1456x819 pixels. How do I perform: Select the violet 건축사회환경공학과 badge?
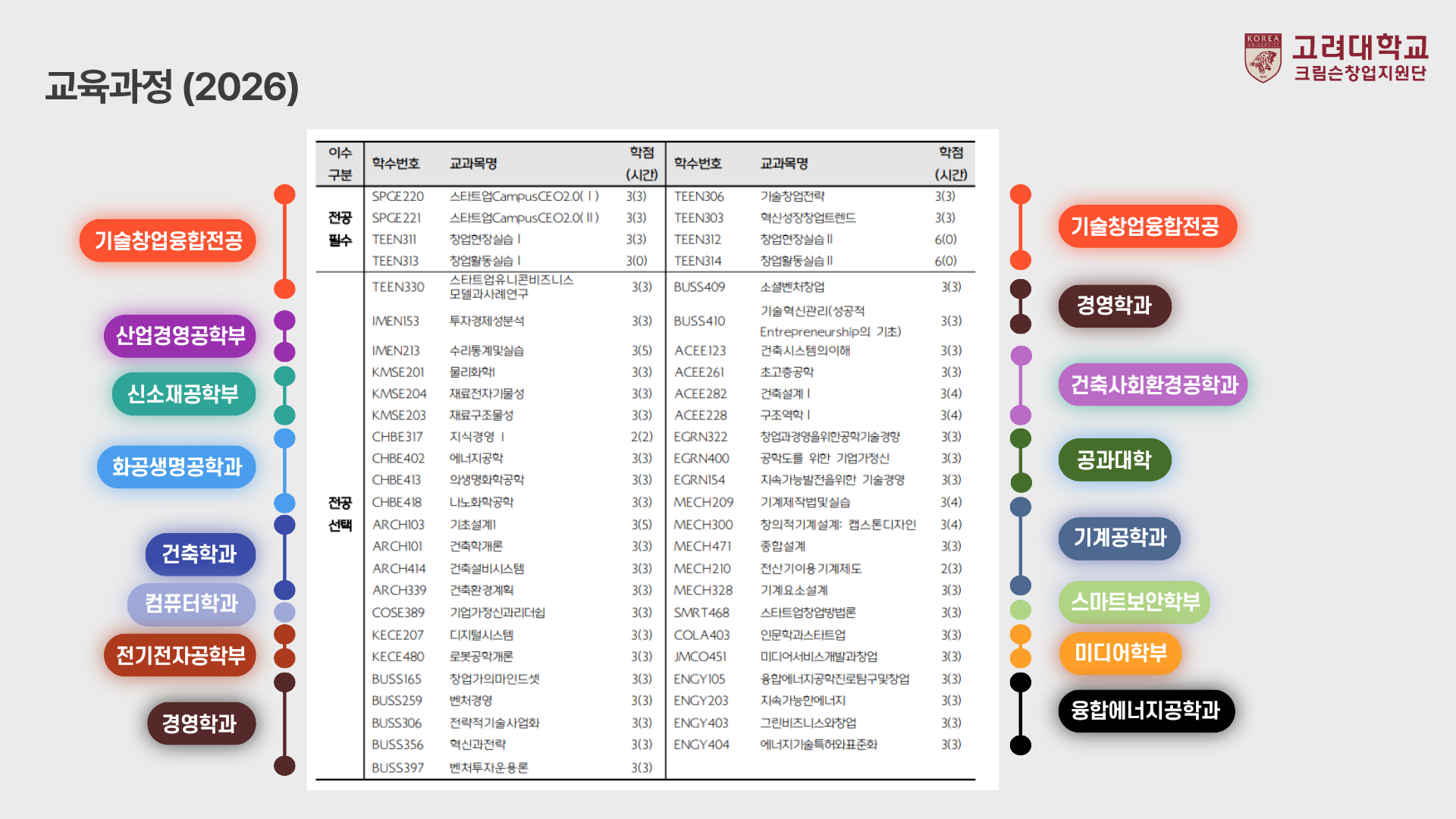tap(1153, 385)
